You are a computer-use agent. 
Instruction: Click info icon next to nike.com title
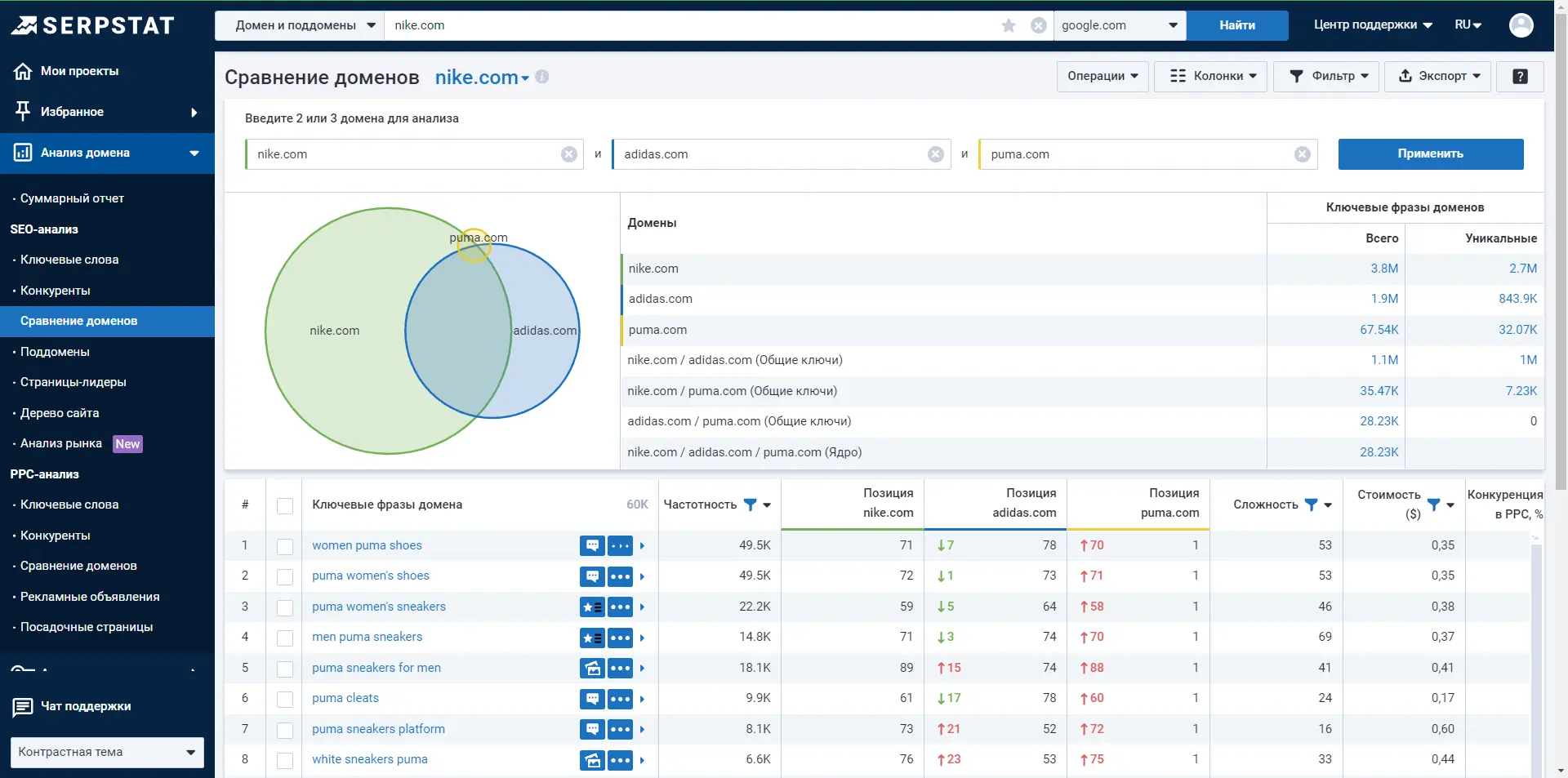542,77
